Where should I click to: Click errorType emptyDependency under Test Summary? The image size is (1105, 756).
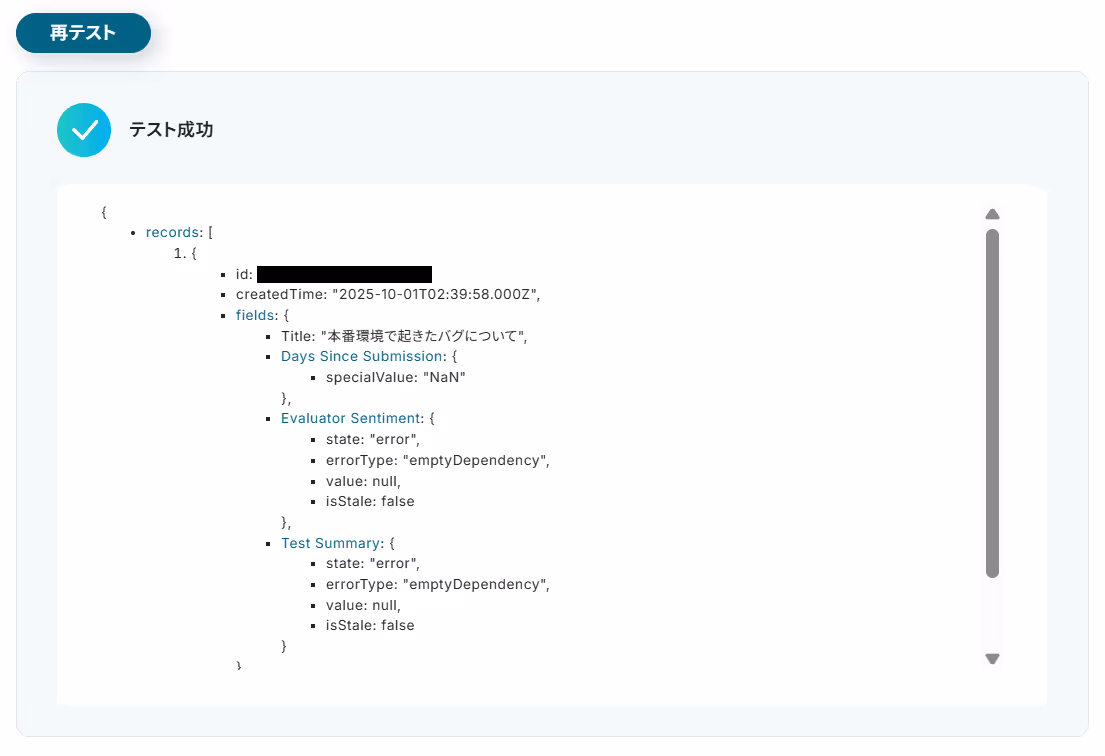coord(437,584)
